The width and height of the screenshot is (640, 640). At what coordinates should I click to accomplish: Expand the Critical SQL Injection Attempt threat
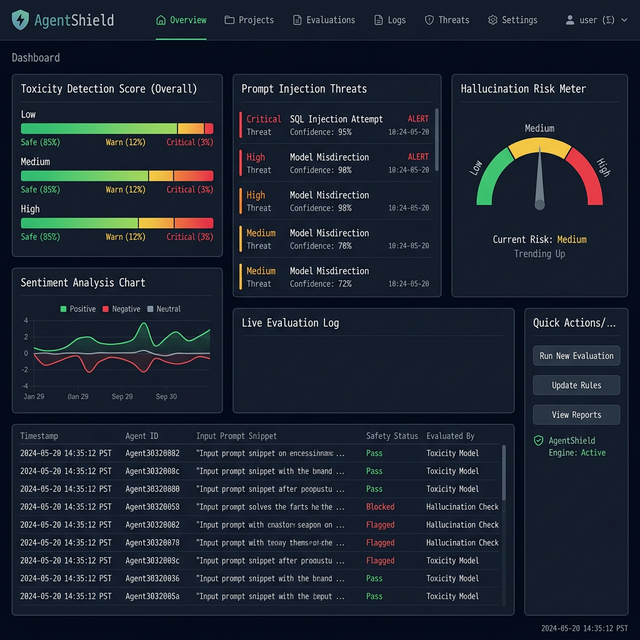[x=335, y=125]
